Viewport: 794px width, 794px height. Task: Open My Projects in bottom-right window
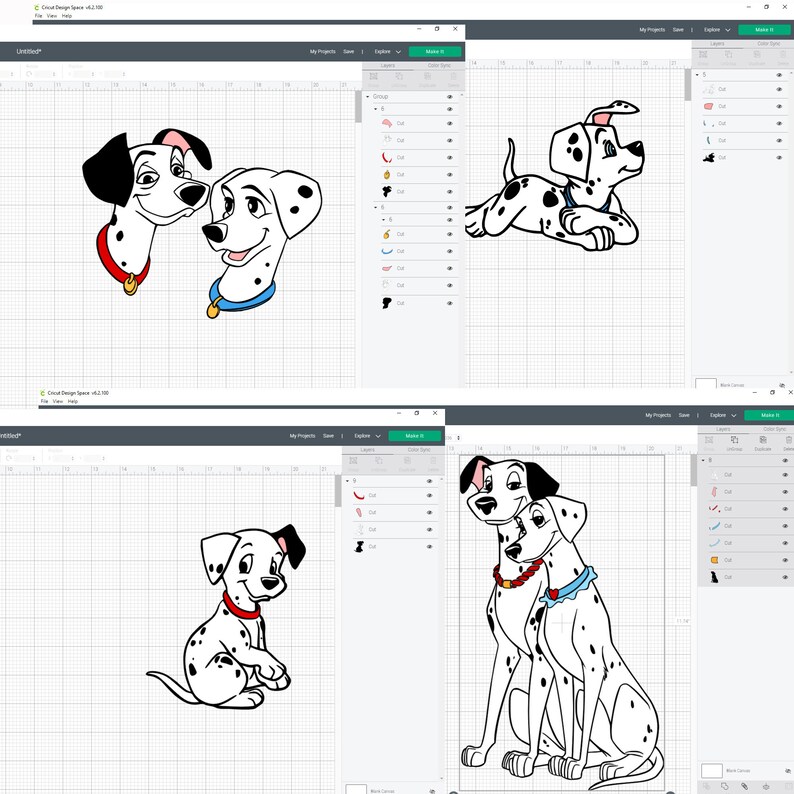point(658,415)
